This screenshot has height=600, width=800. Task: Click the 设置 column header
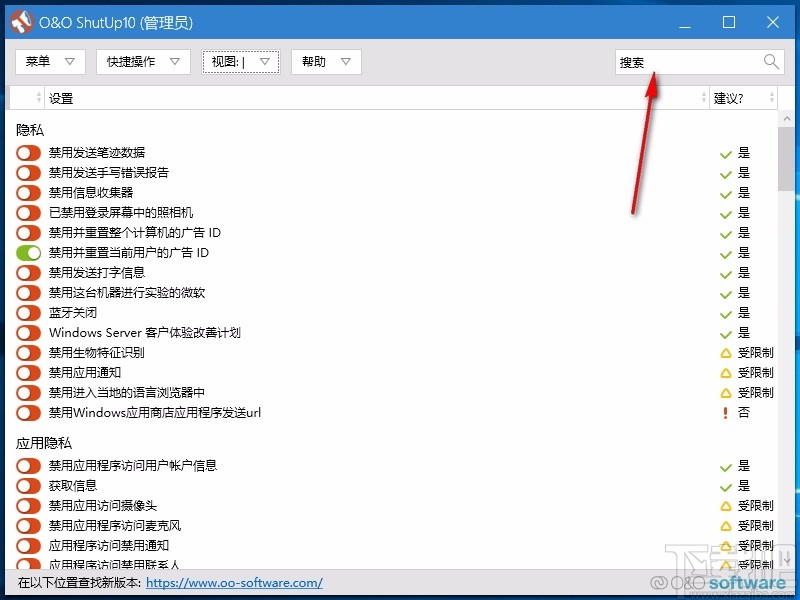point(60,97)
